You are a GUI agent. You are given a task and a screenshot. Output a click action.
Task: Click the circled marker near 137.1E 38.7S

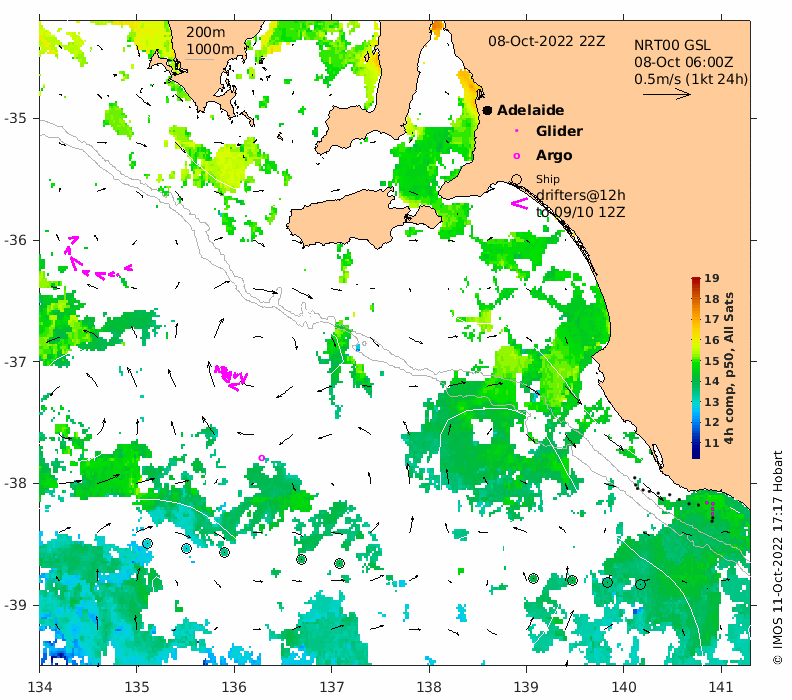tap(339, 563)
